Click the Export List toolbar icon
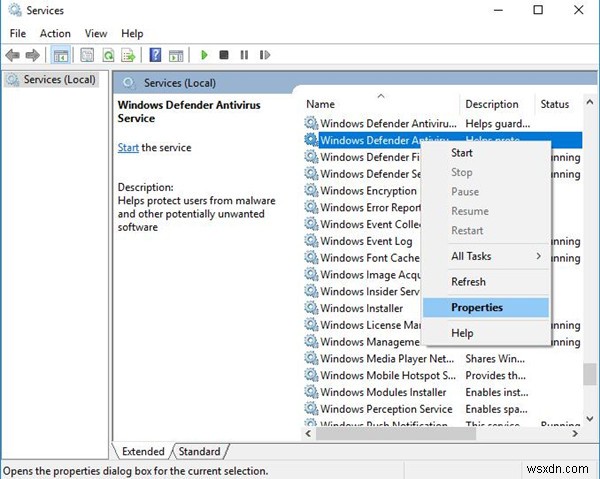 (x=128, y=55)
